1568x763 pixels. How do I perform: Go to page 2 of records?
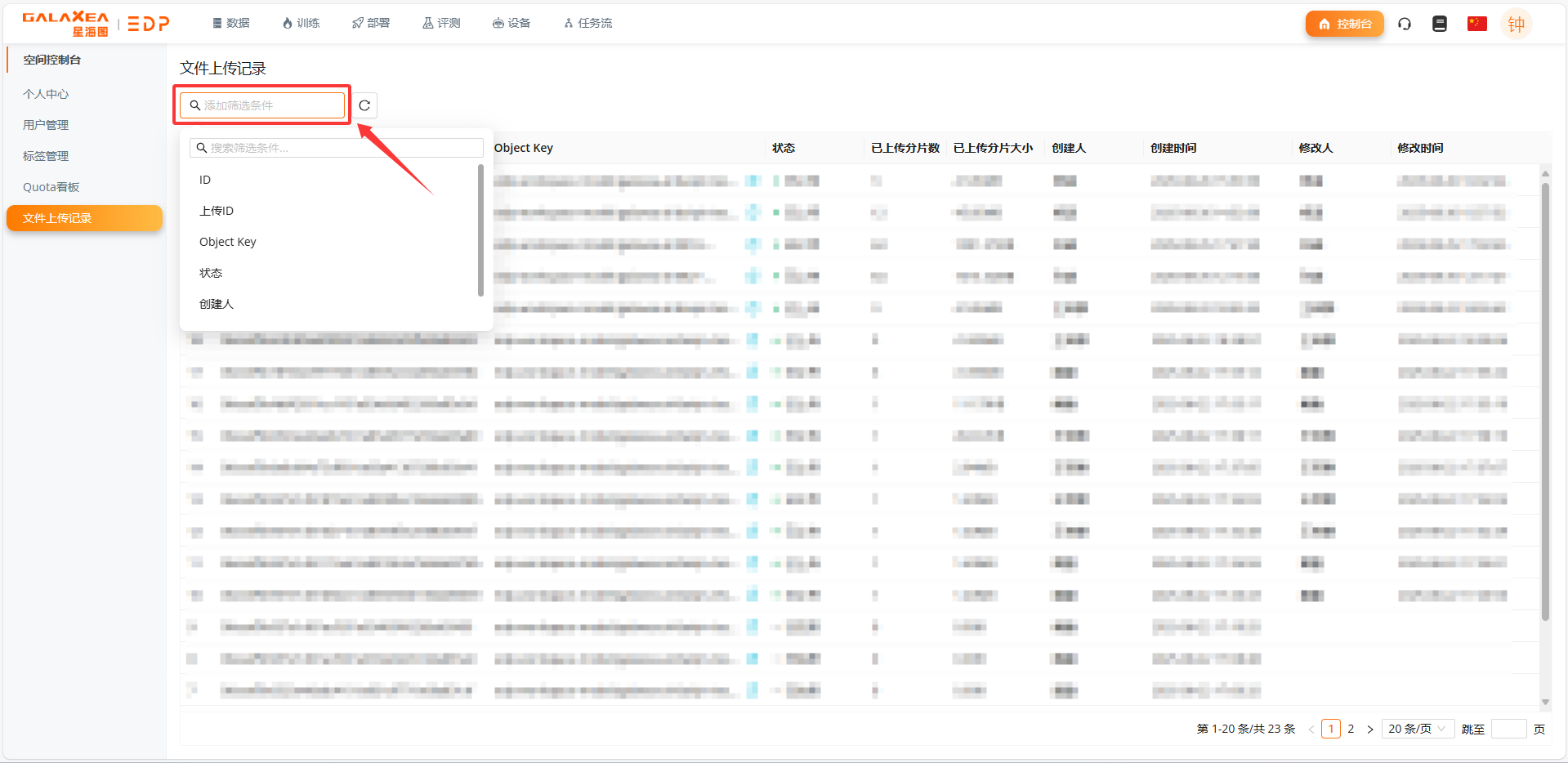click(1351, 729)
